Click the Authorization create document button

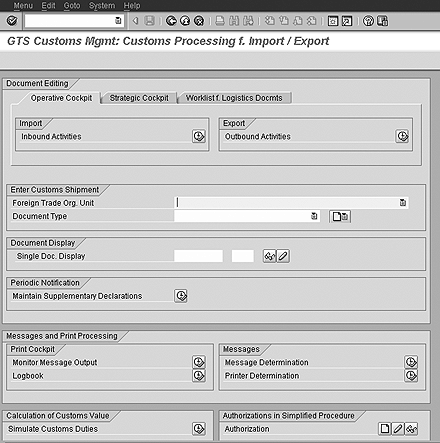tap(385, 429)
